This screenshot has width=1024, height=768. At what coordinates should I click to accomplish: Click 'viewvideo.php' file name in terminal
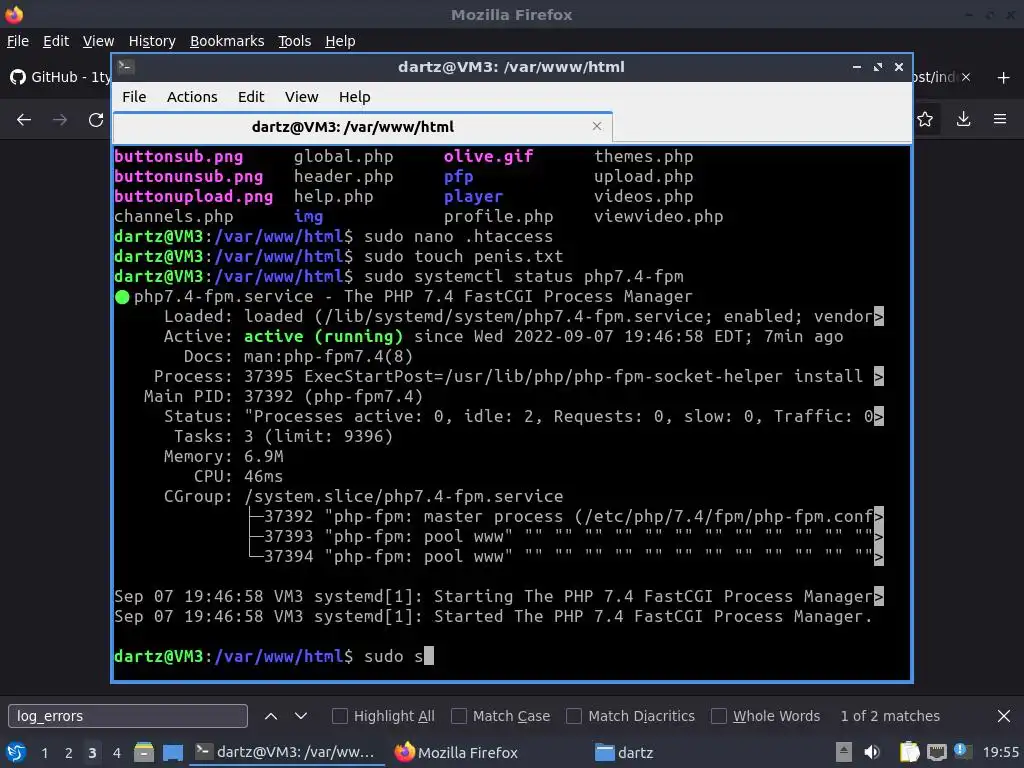pyautogui.click(x=658, y=217)
